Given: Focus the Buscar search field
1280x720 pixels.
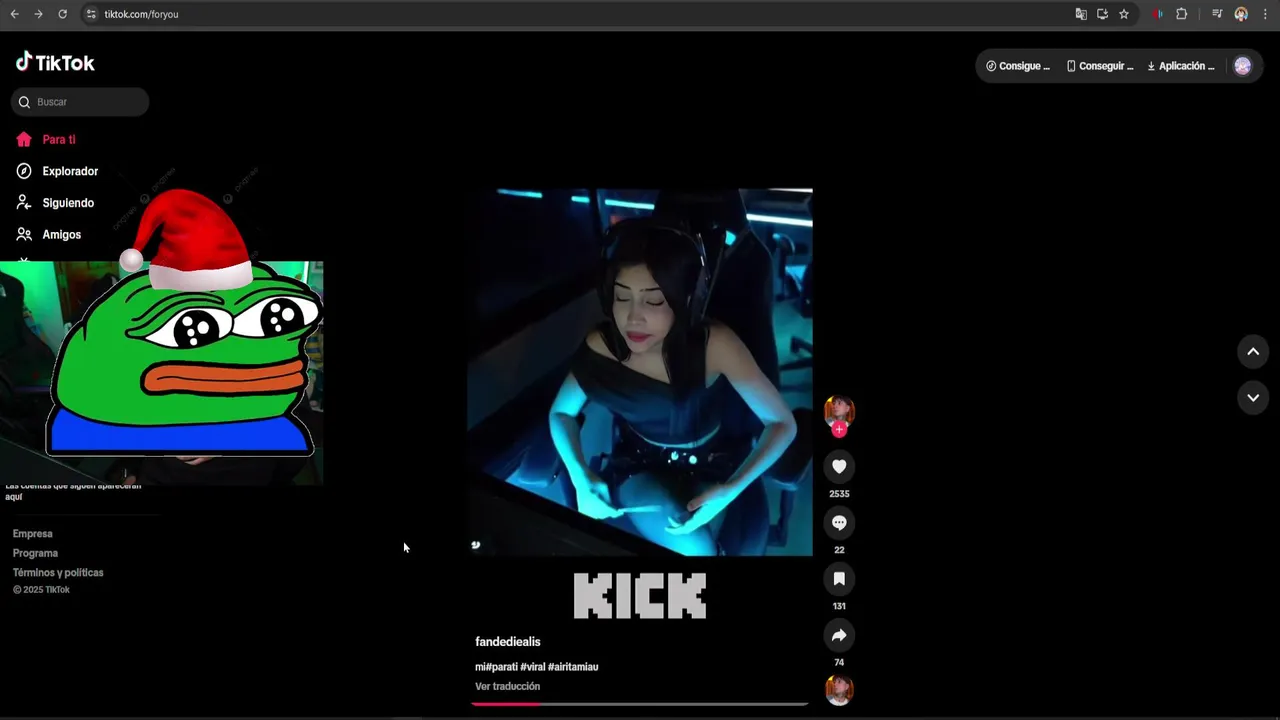Looking at the screenshot, I should (80, 102).
